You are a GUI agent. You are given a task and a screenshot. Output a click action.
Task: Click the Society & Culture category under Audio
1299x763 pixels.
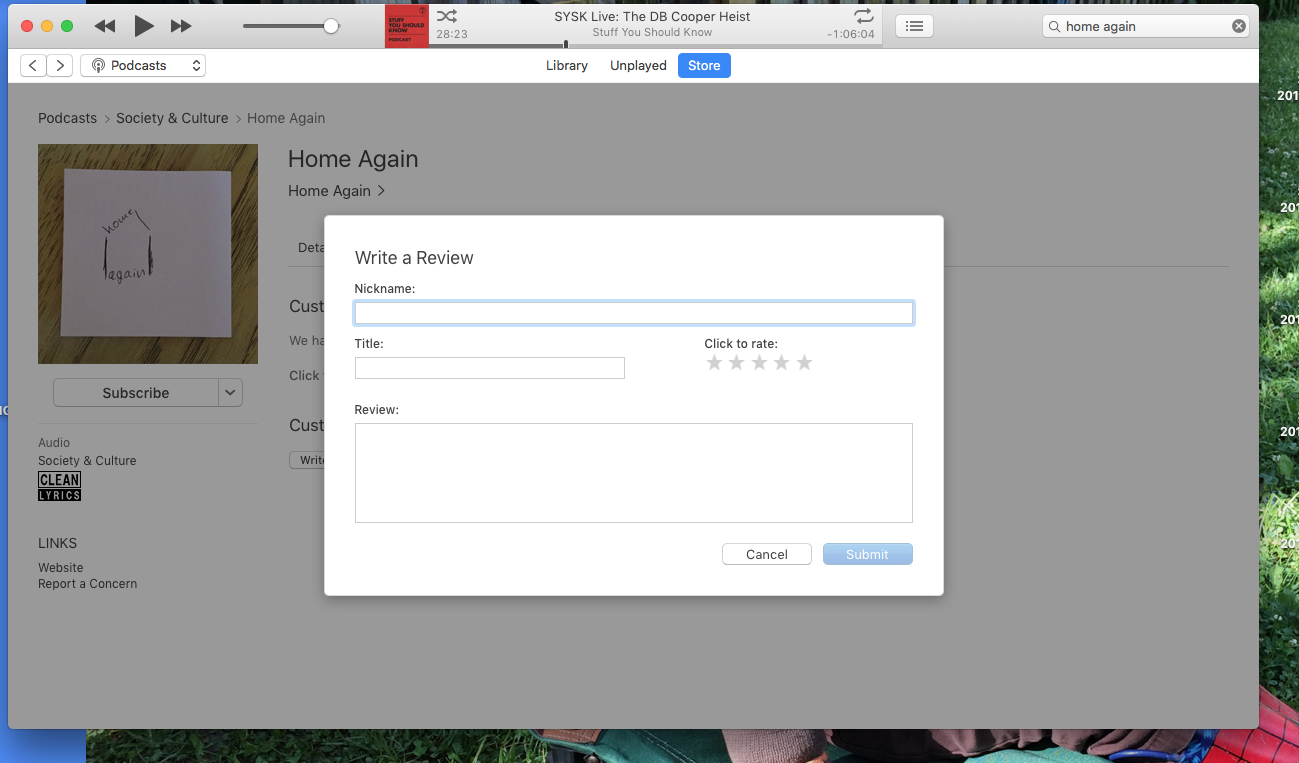click(x=87, y=461)
